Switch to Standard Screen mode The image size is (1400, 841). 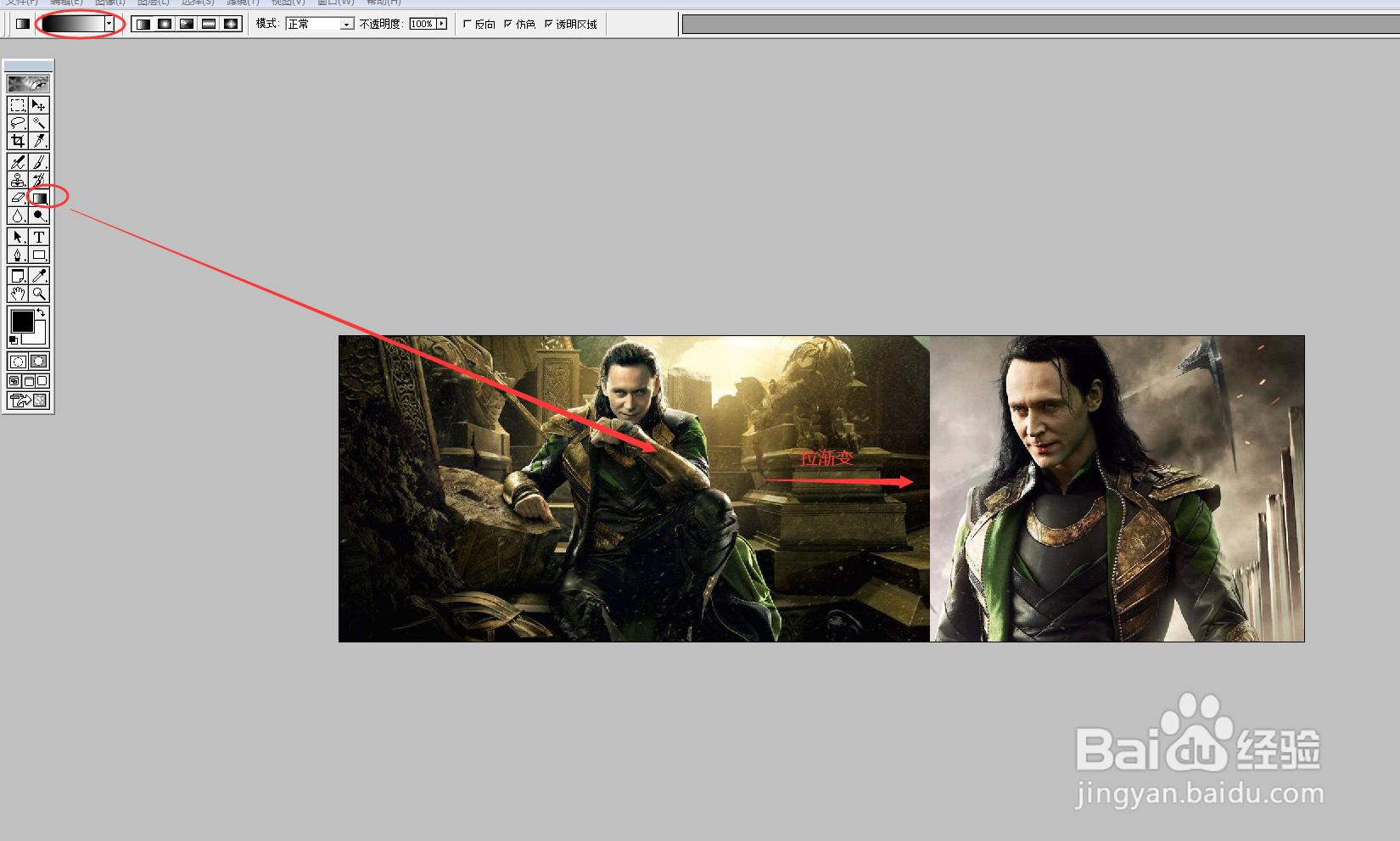(x=14, y=381)
